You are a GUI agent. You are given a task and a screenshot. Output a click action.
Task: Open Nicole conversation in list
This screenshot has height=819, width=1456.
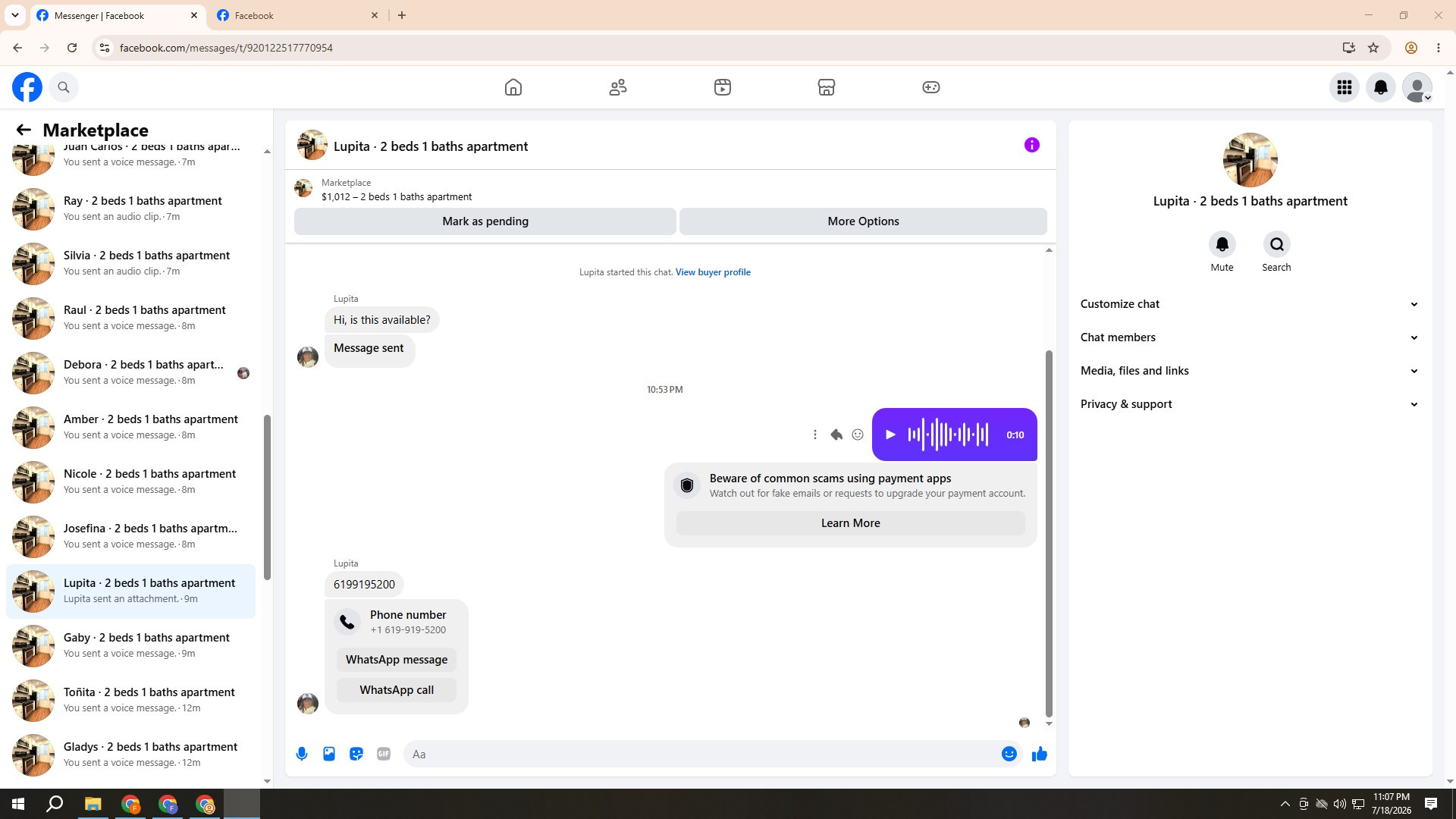(x=130, y=482)
